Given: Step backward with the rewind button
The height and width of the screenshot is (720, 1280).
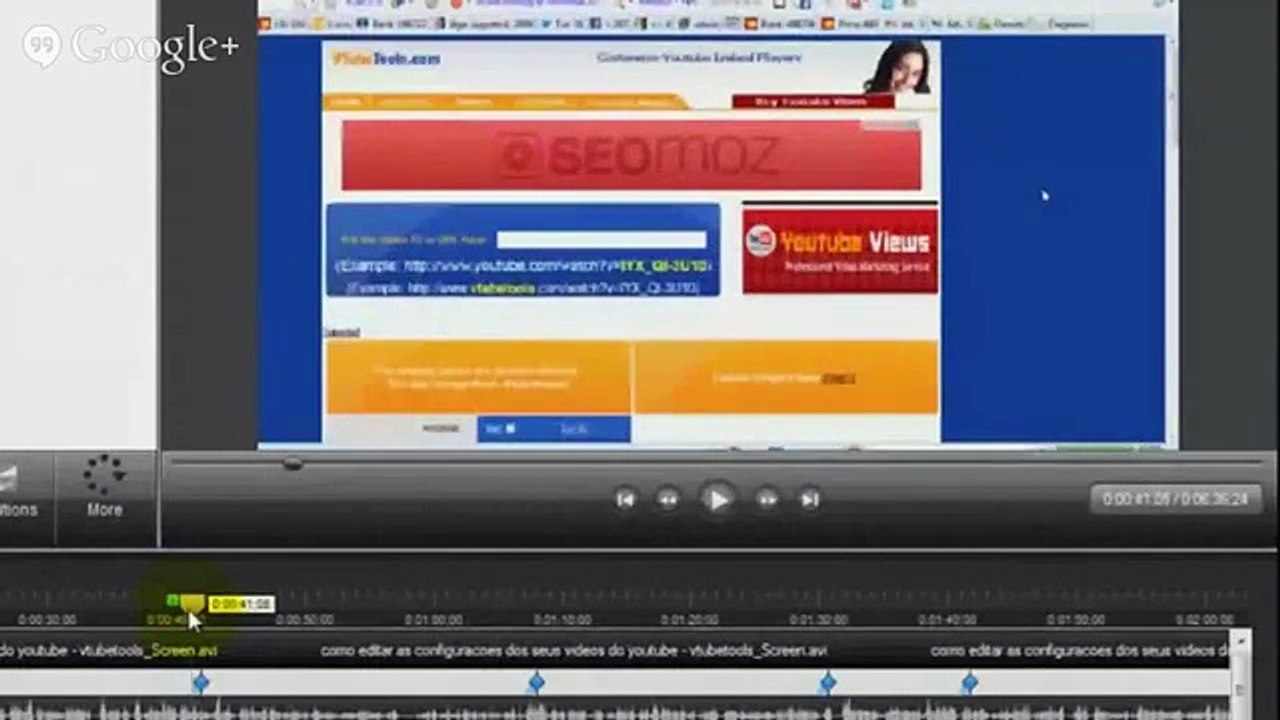Looking at the screenshot, I should (668, 499).
